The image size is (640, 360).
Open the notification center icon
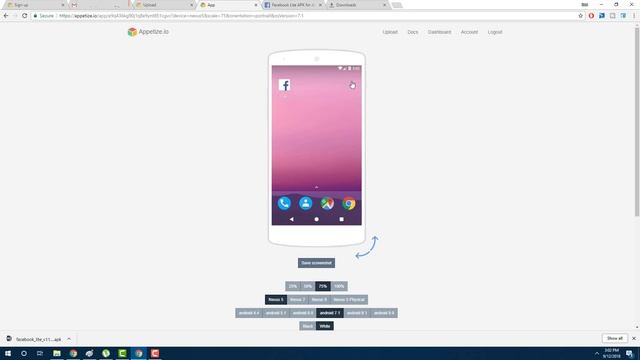click(630, 353)
